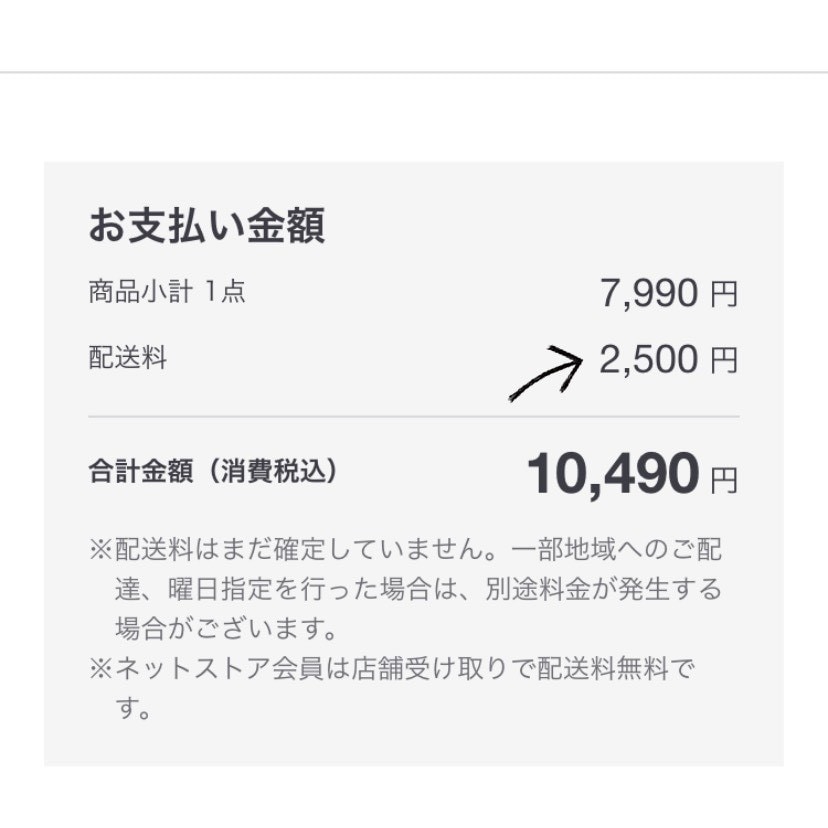
Task: Select the 商品小計 1点 label
Action: point(167,291)
